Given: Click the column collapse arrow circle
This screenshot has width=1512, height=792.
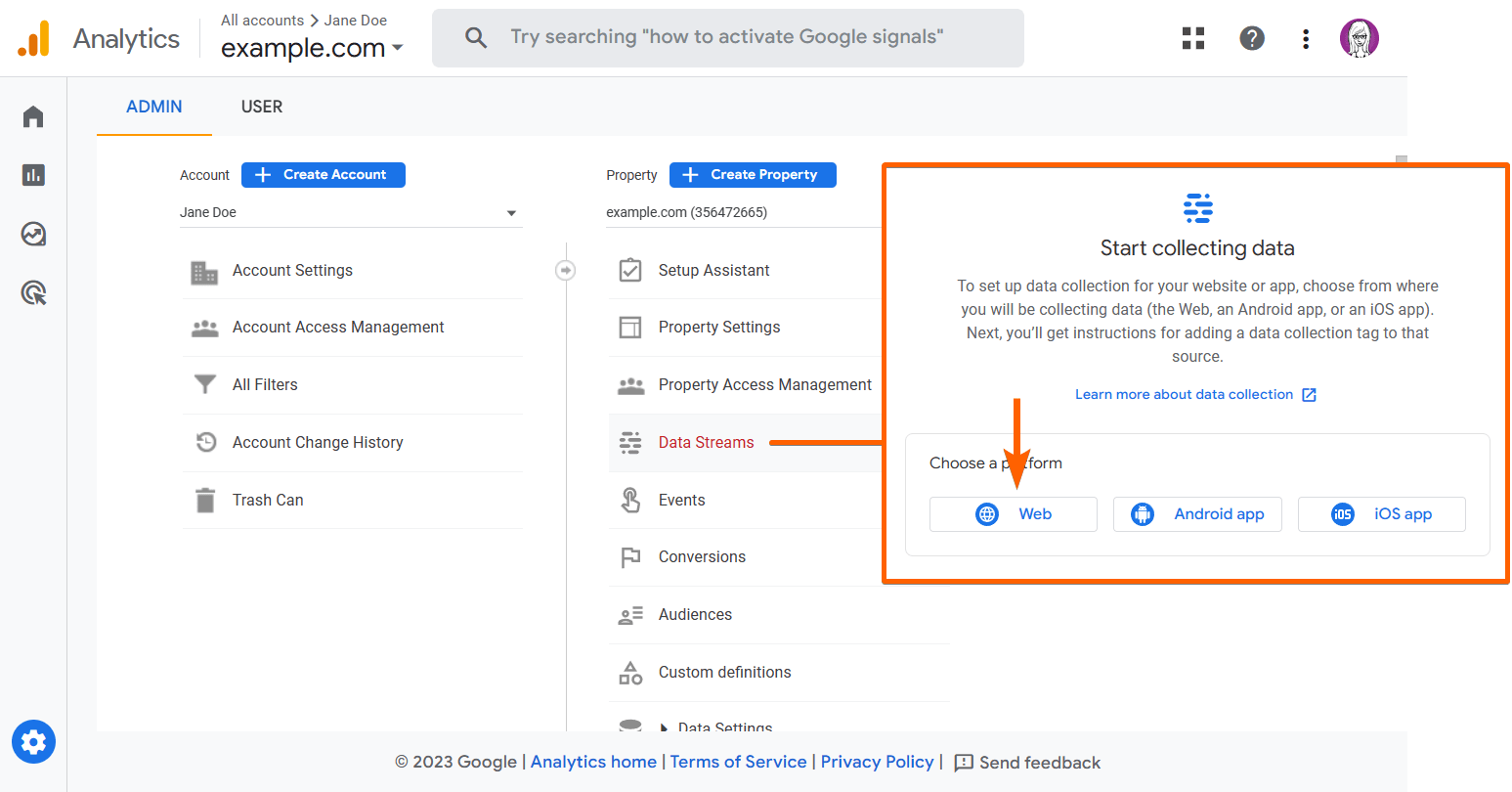Looking at the screenshot, I should [565, 270].
